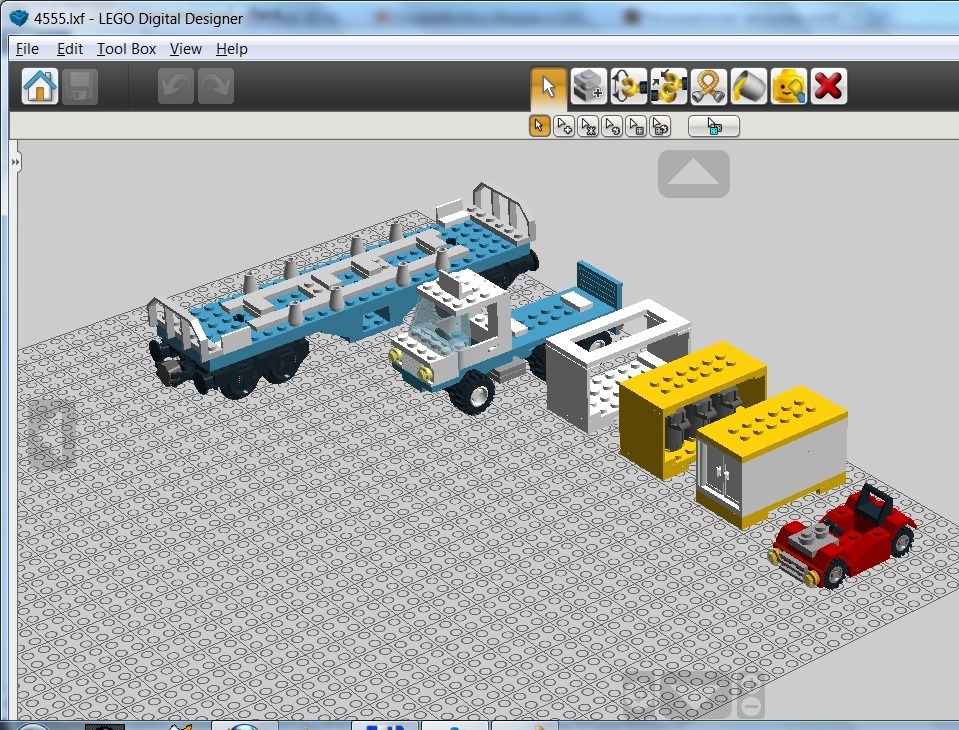This screenshot has height=730, width=959.
Task: Click the LEGO Digital Designer title icon
Action: point(19,18)
